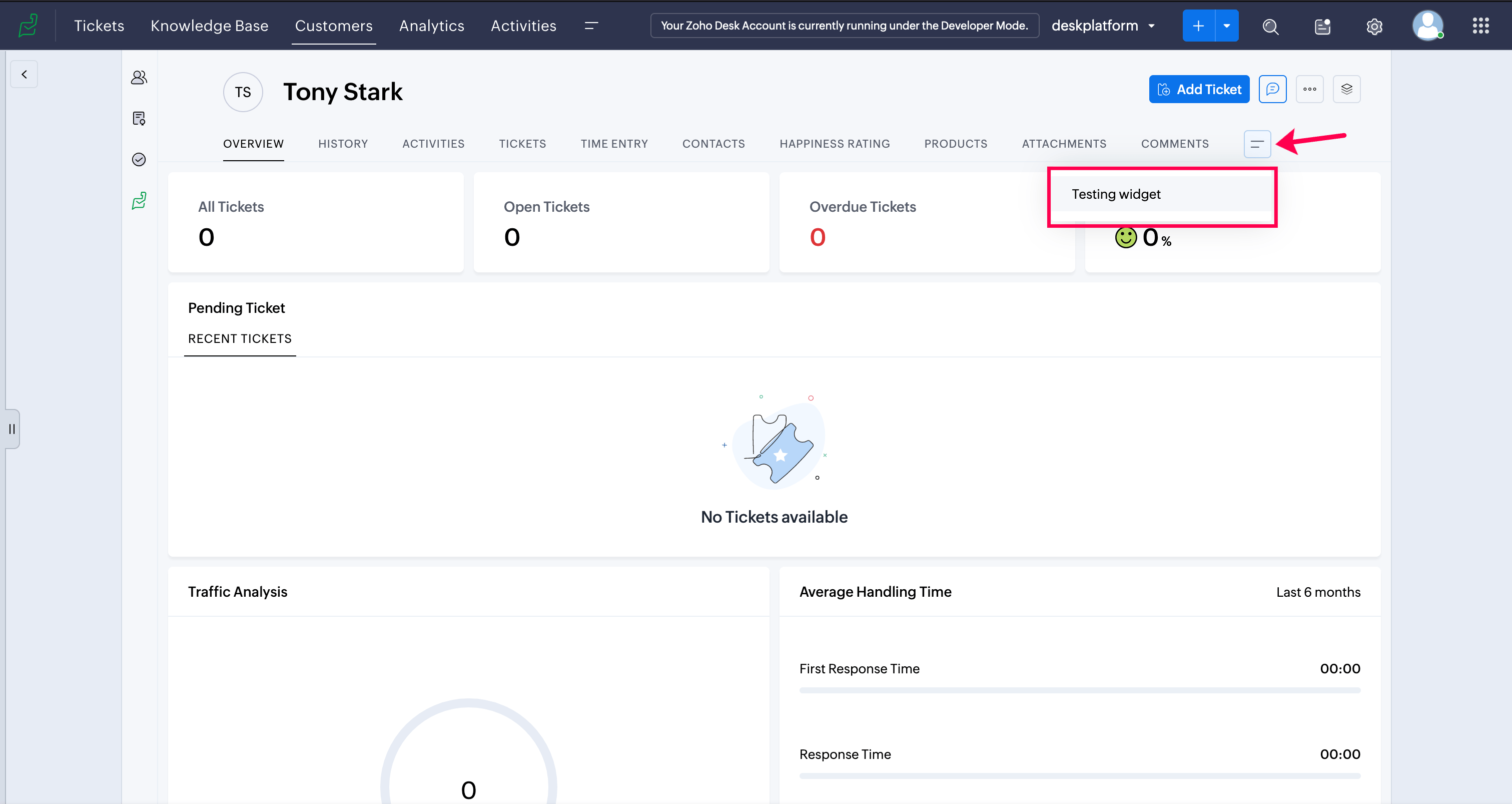
Task: Select Testing widget from dropdown
Action: click(x=1162, y=194)
